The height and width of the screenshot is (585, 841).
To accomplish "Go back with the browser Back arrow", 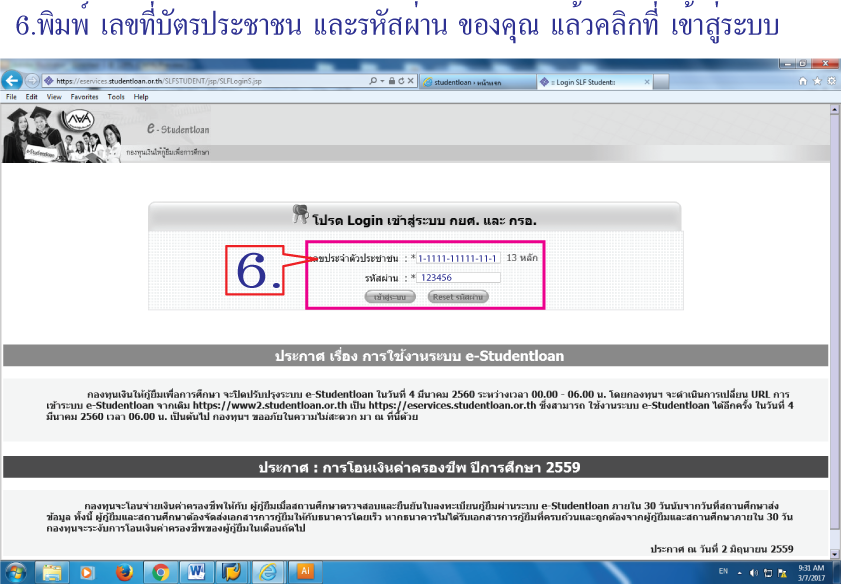I will pos(11,81).
